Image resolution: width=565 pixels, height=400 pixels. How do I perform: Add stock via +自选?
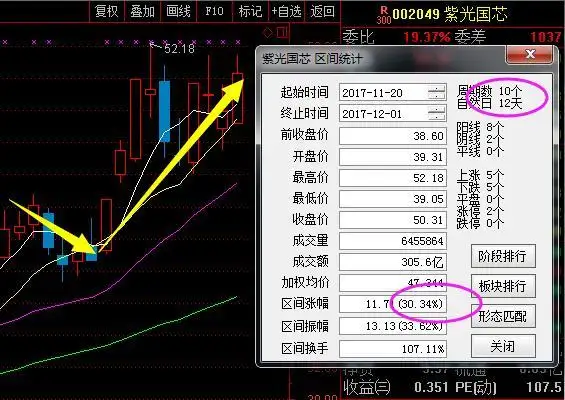pyautogui.click(x=286, y=11)
